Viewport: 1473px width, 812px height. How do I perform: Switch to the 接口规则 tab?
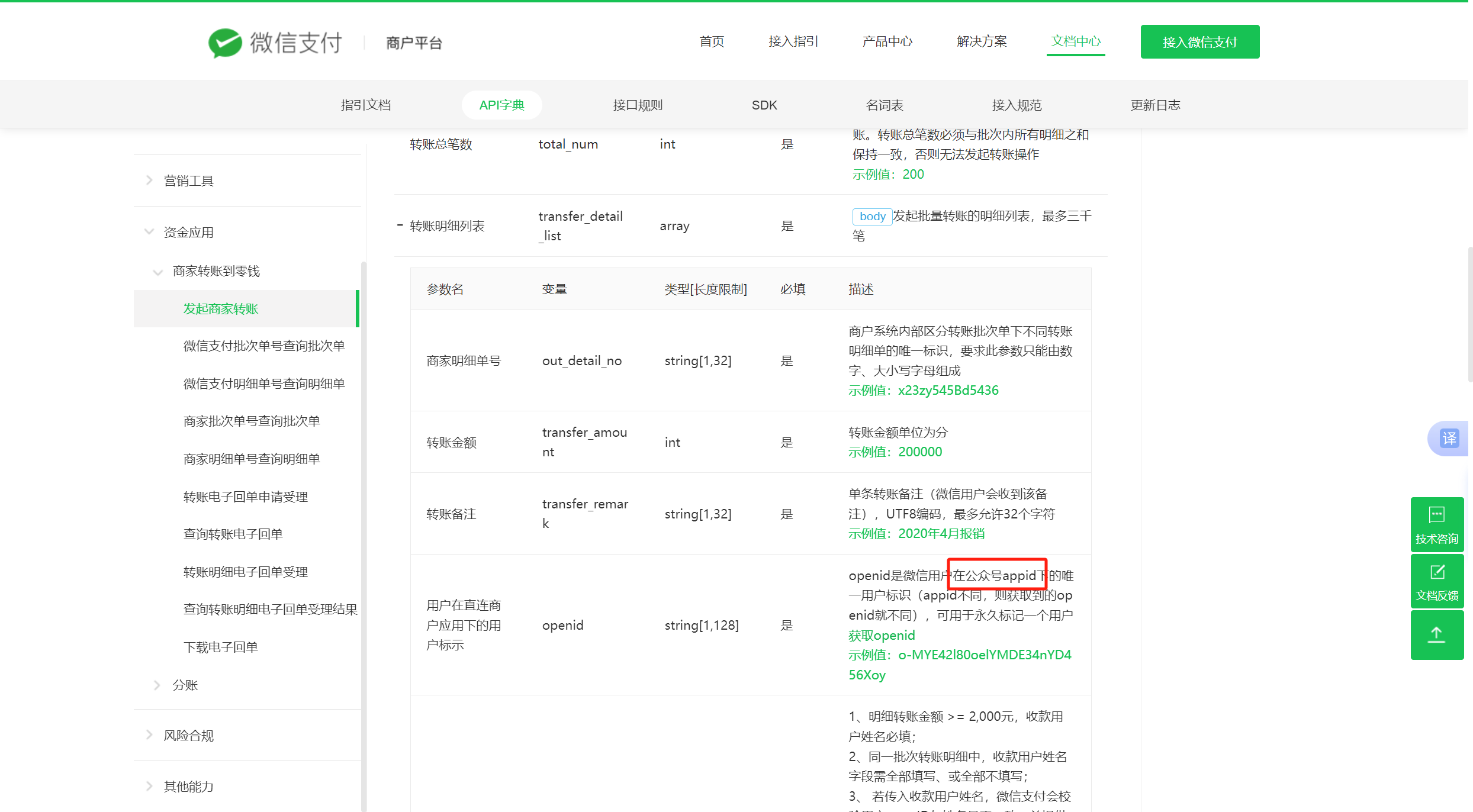638,105
